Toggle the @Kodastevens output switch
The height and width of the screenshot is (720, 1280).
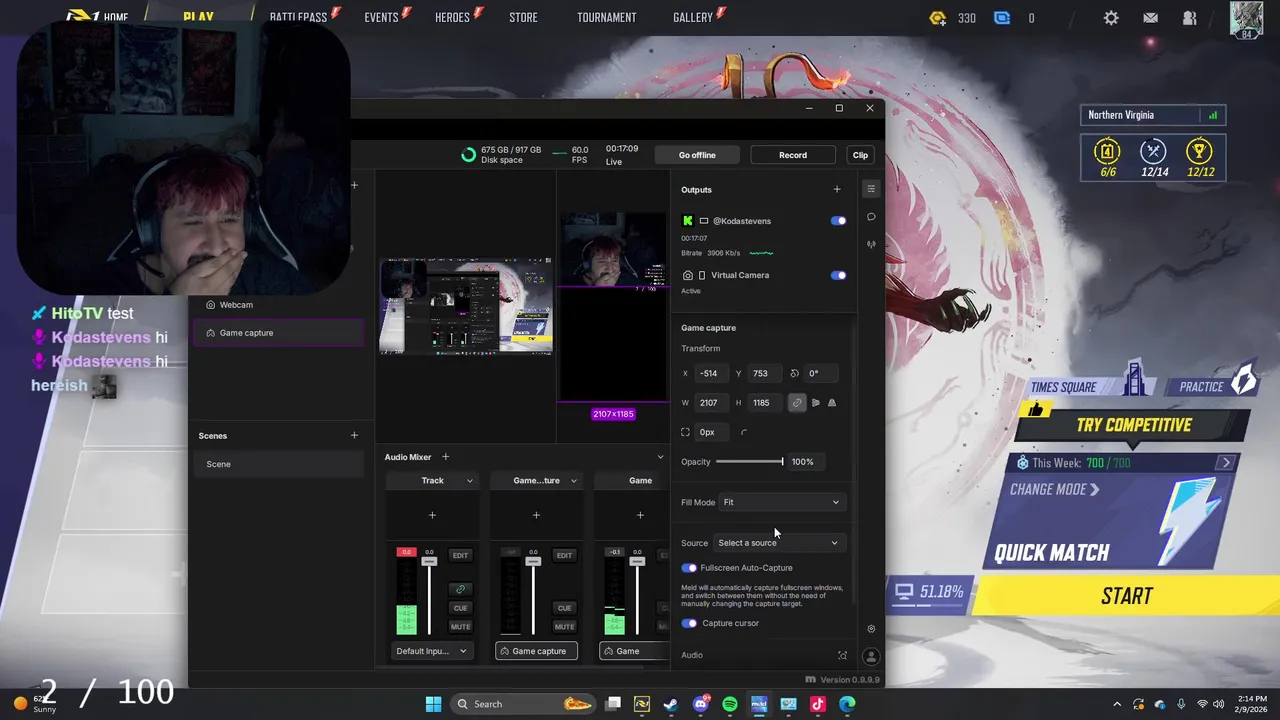coord(838,221)
